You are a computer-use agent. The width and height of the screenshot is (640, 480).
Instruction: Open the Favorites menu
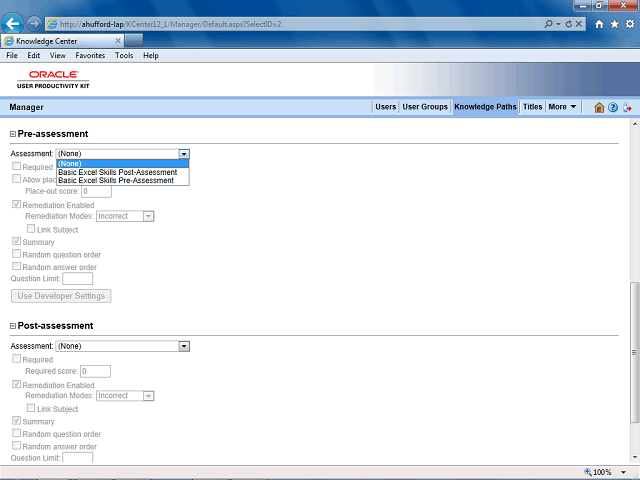(x=90, y=56)
